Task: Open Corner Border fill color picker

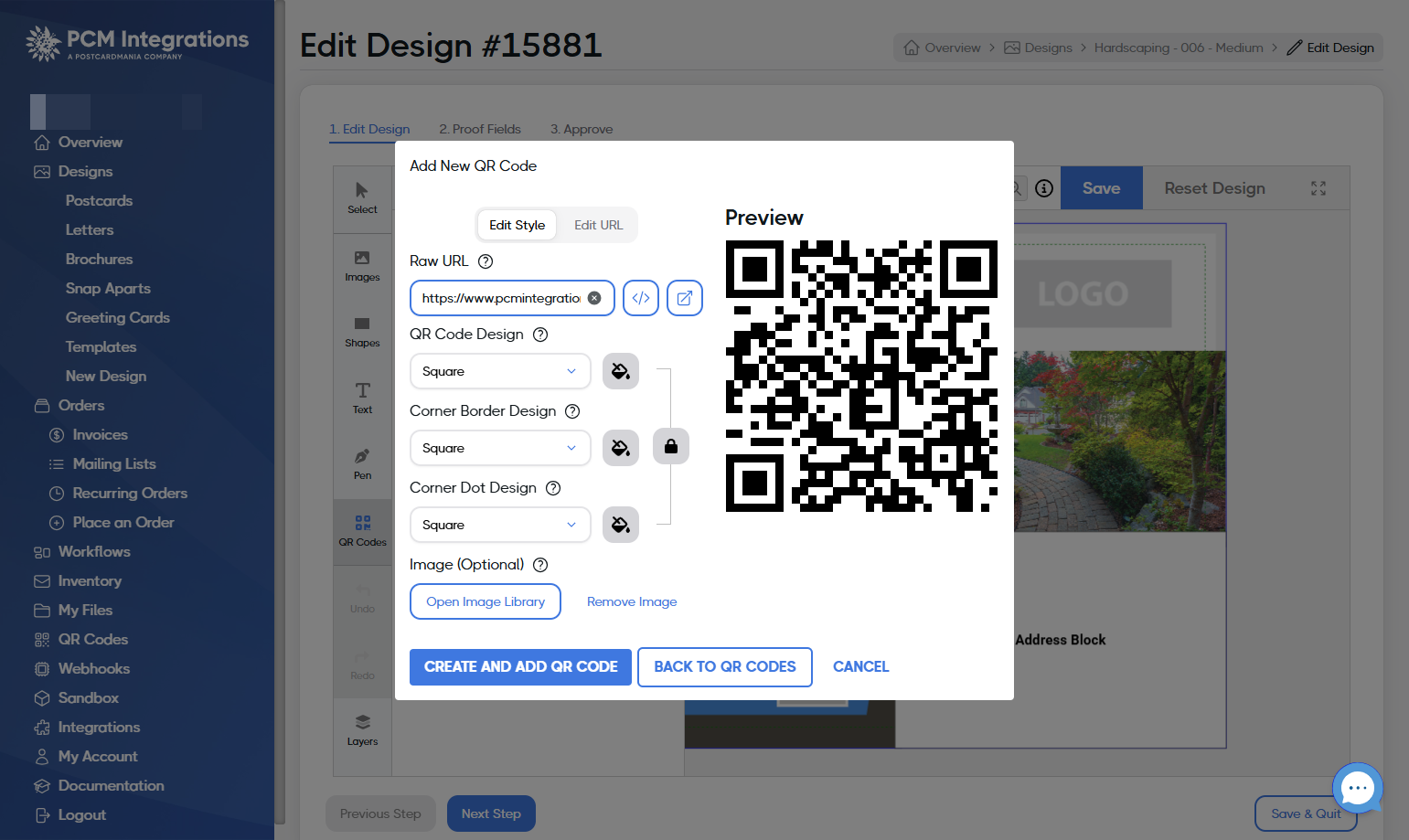Action: coord(621,448)
